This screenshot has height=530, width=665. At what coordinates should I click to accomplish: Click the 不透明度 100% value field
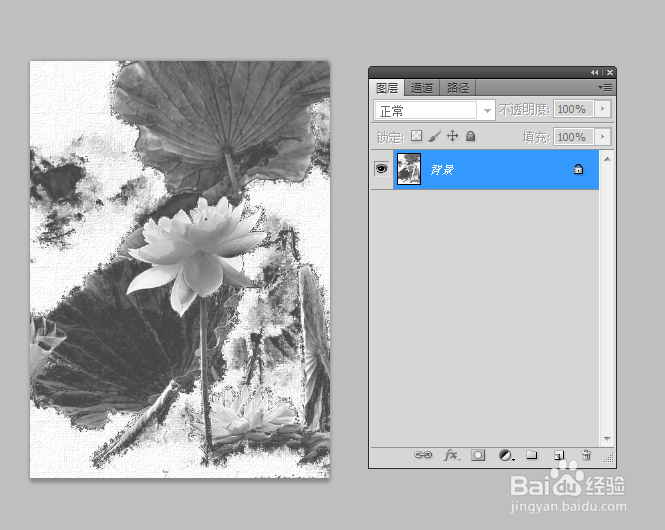point(573,109)
